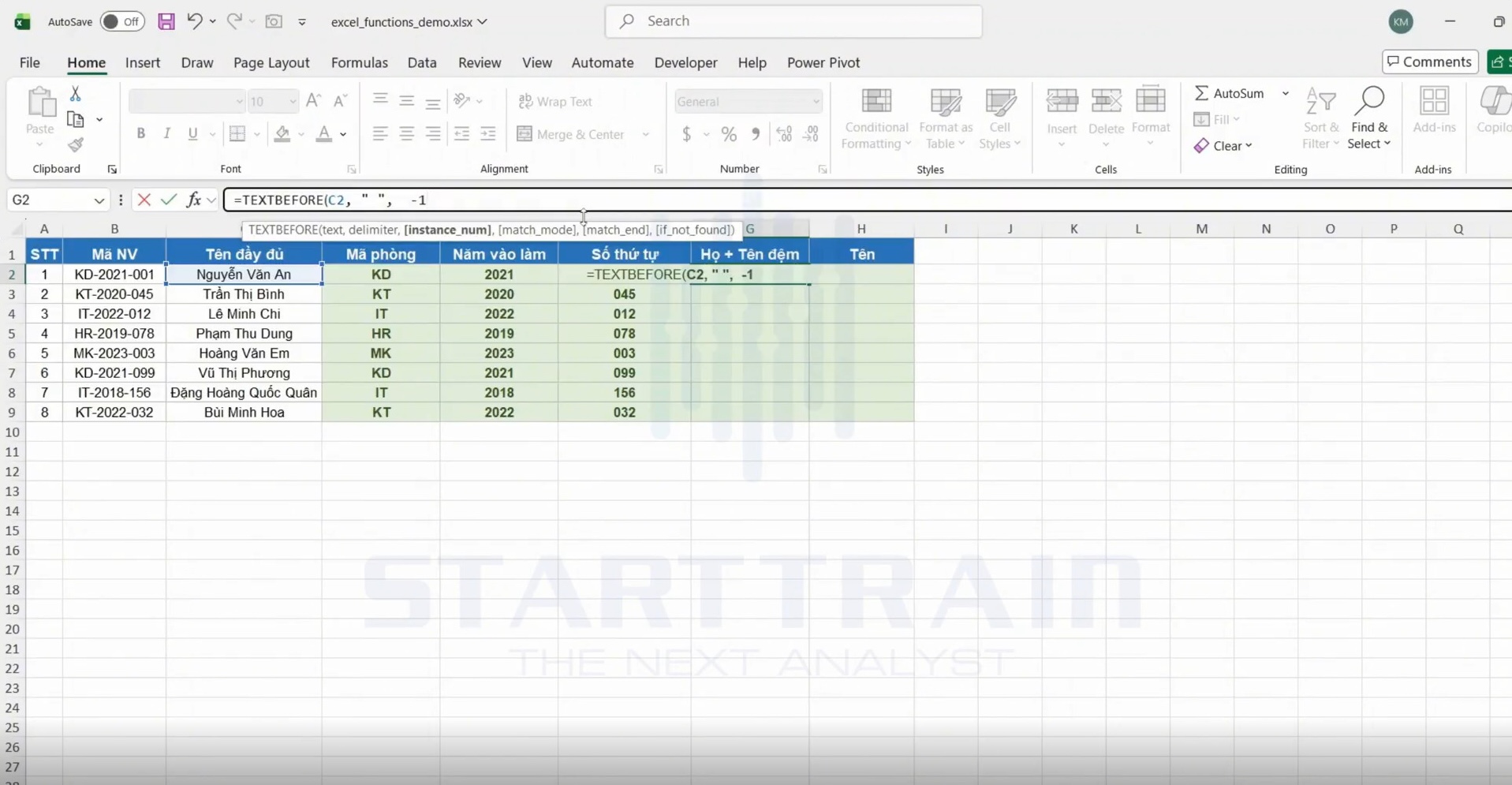The width and height of the screenshot is (1512, 785).
Task: Open the Conditional Formatting dropdown
Action: click(876, 118)
